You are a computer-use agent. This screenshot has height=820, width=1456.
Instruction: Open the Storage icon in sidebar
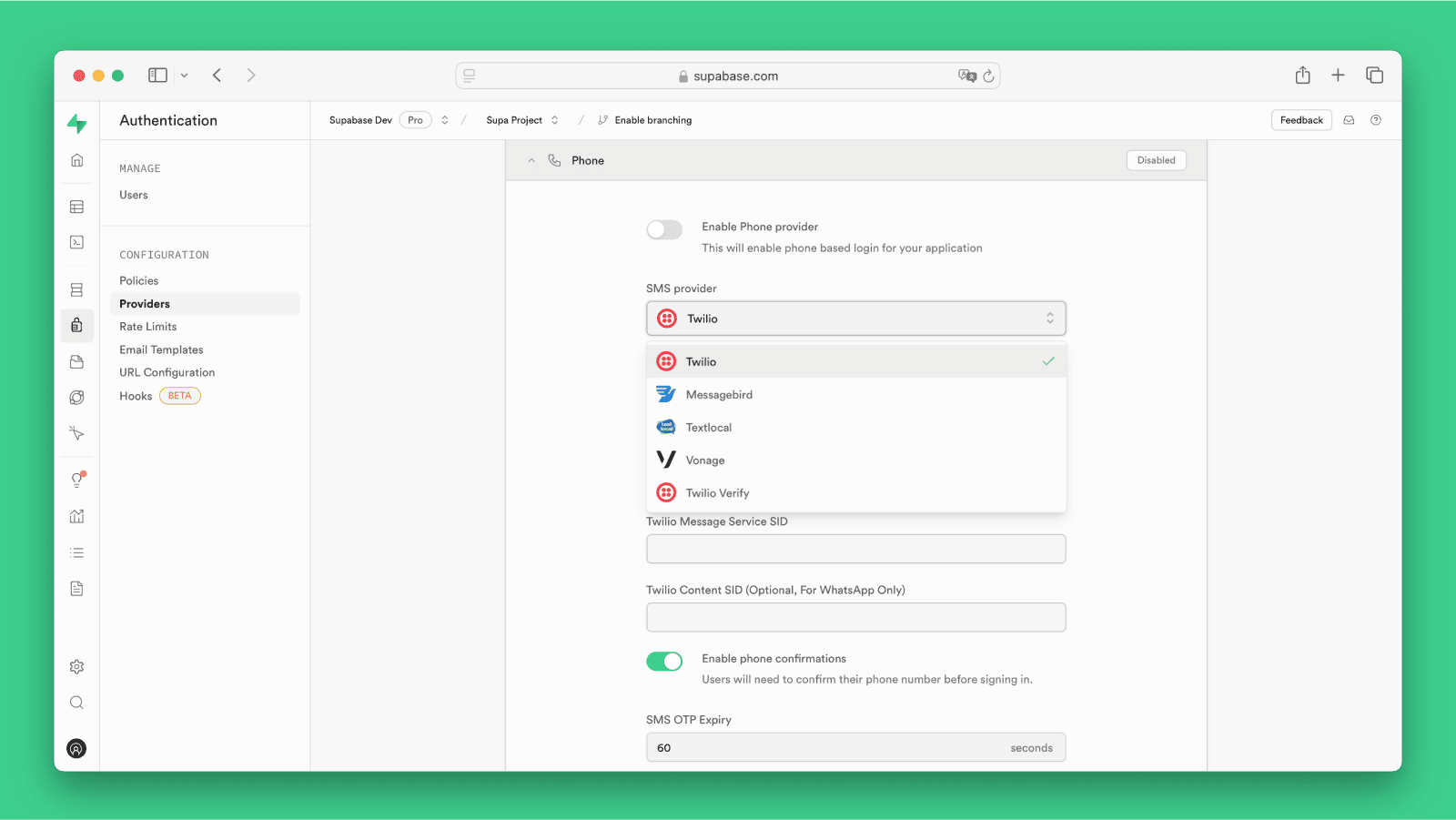pos(76,361)
